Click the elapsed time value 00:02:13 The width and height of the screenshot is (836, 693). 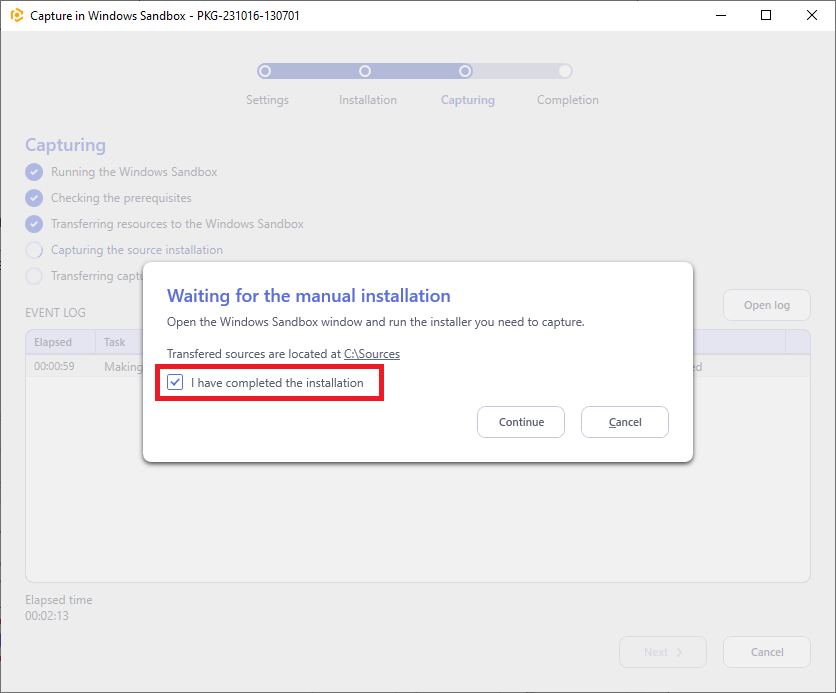47,616
